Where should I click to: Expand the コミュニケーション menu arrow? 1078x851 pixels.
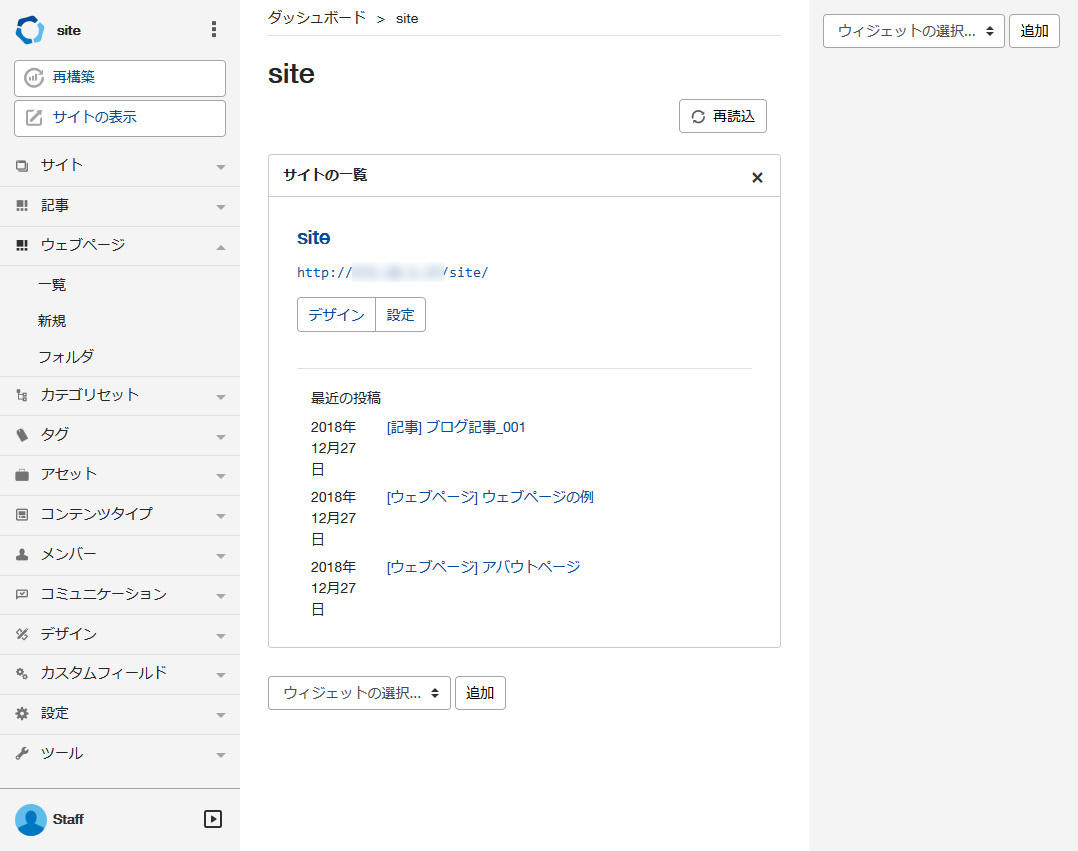(x=221, y=595)
